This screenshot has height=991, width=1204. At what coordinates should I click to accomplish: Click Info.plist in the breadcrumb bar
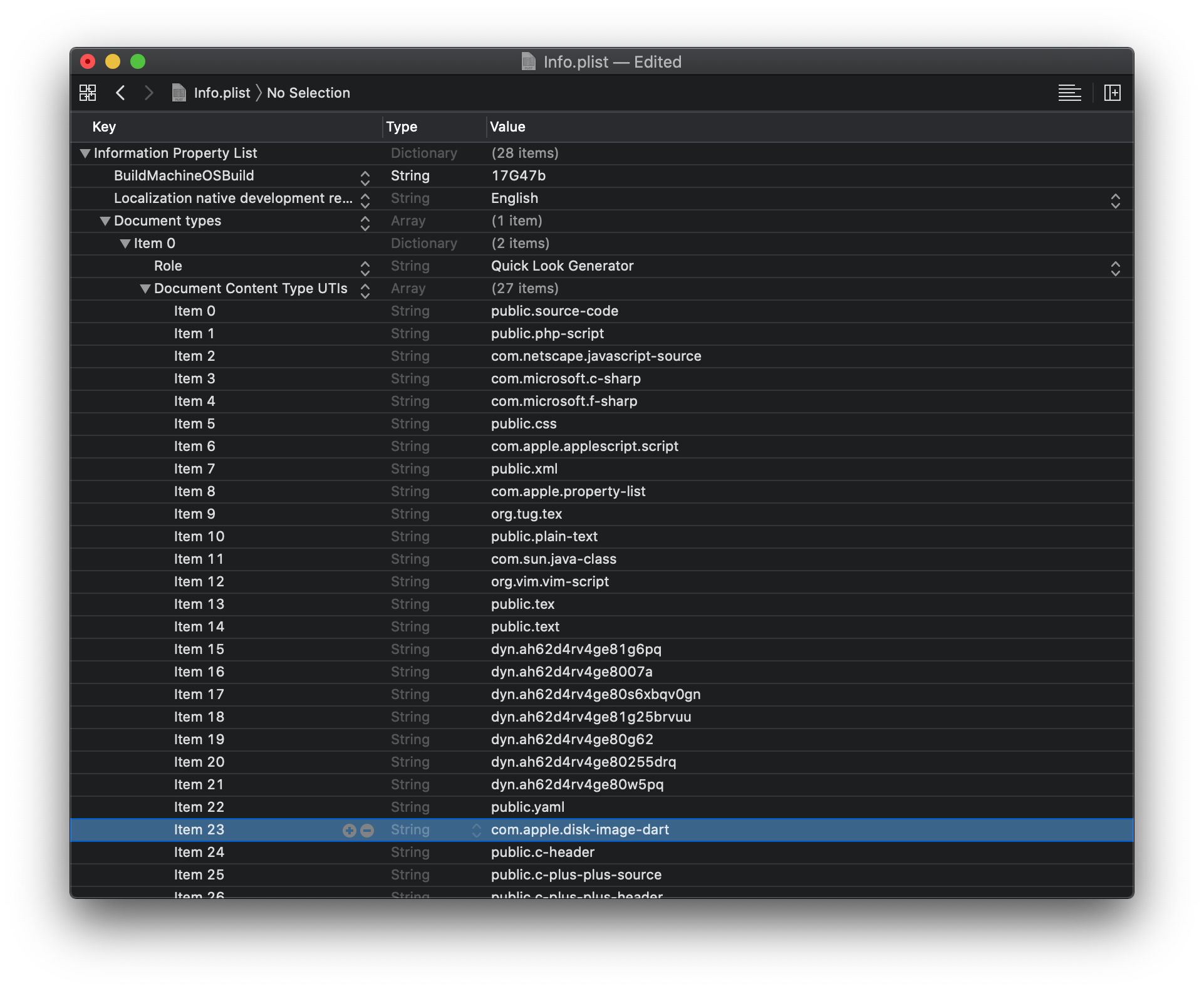pos(221,92)
